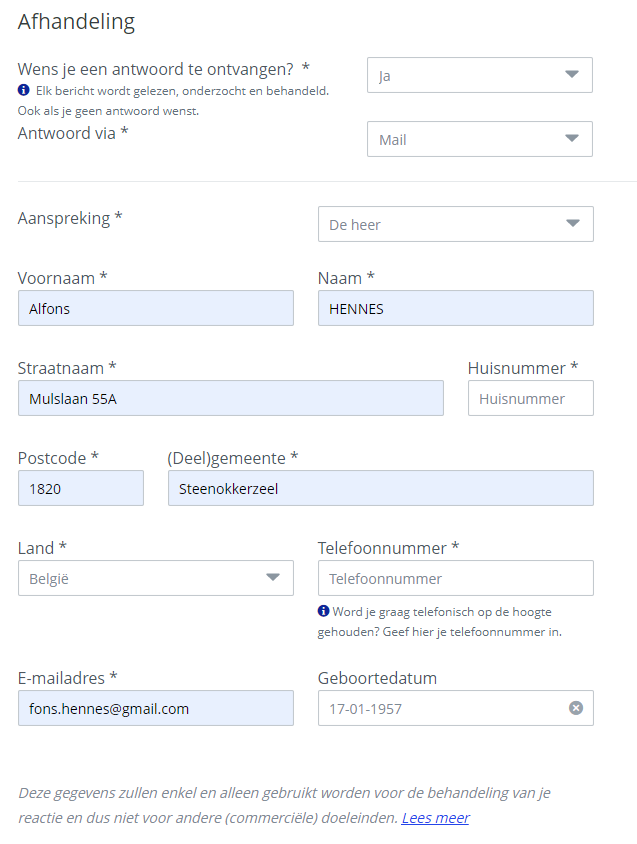Follow the 'Lees meer' link

click(x=435, y=818)
